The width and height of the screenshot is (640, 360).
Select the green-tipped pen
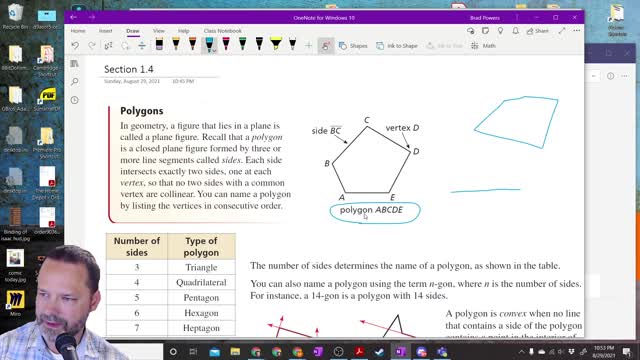243,44
